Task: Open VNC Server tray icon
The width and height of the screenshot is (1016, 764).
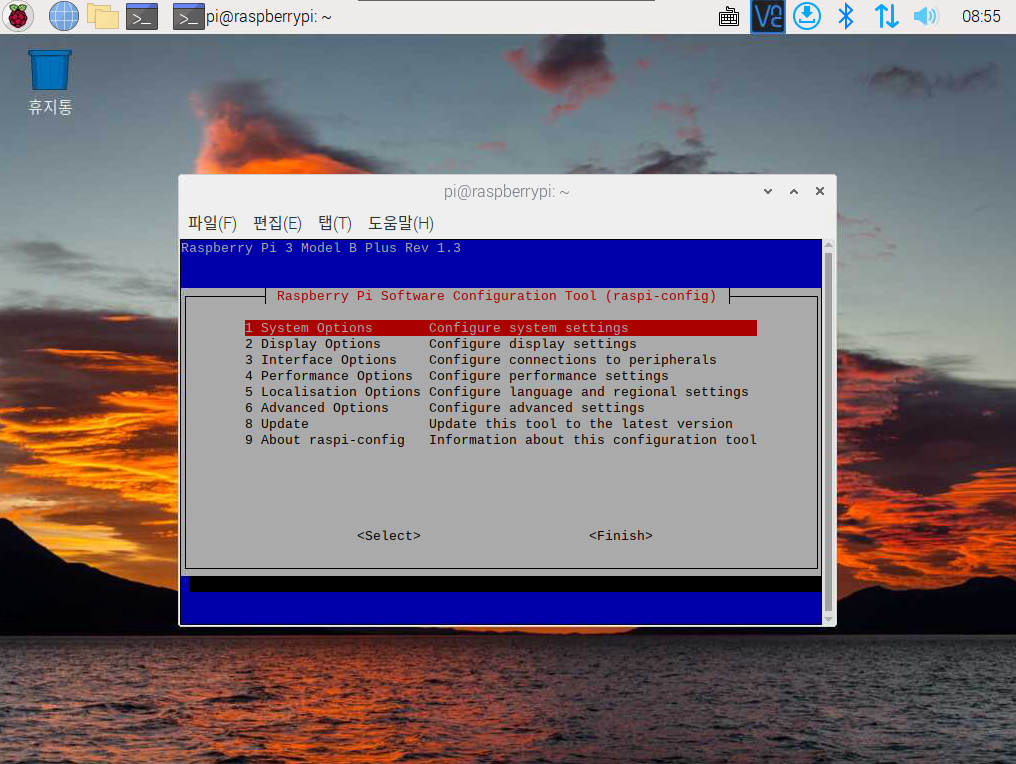Action: (x=768, y=16)
